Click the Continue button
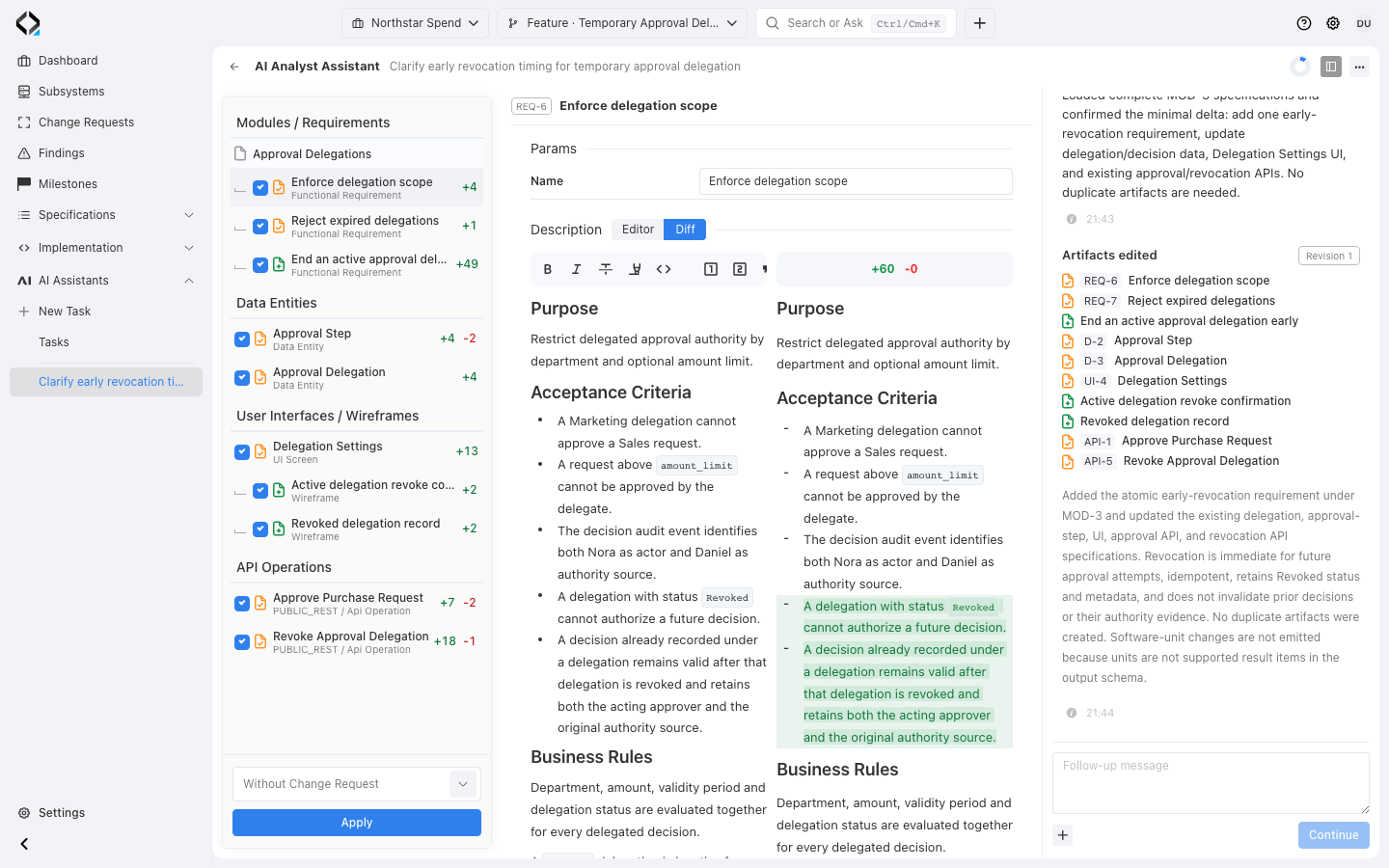Viewport: 1389px width, 868px height. (1334, 835)
